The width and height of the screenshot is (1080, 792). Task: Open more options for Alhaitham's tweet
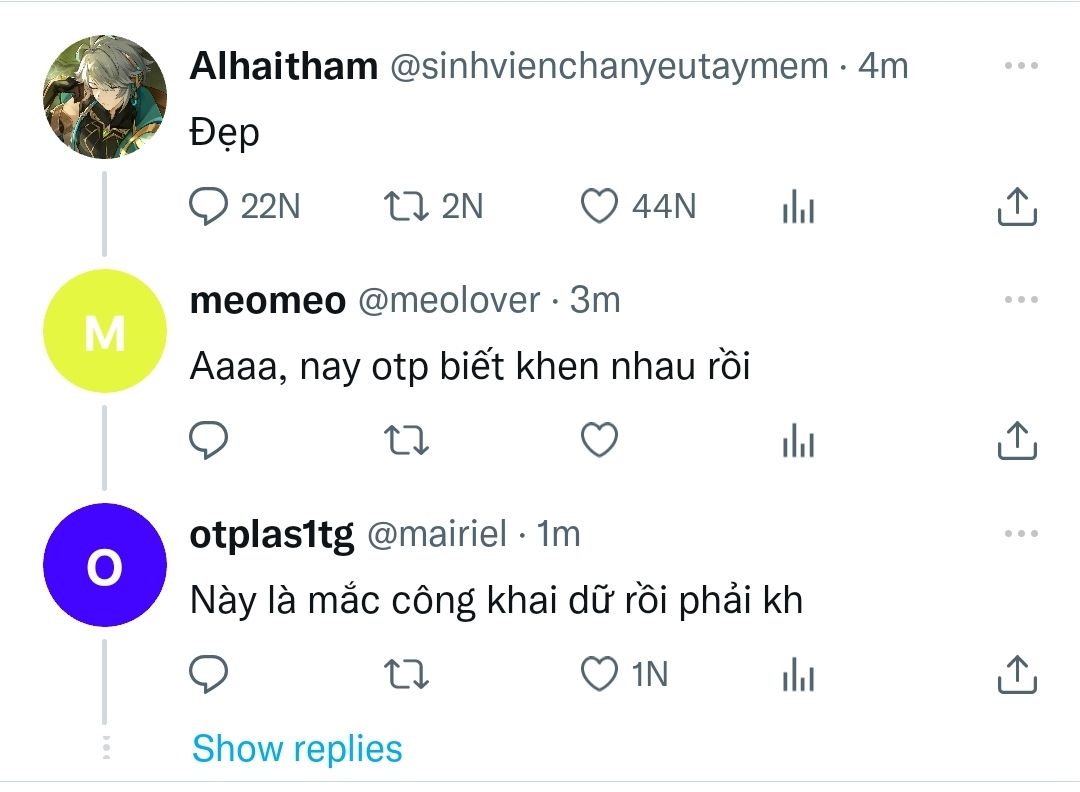tap(1021, 67)
